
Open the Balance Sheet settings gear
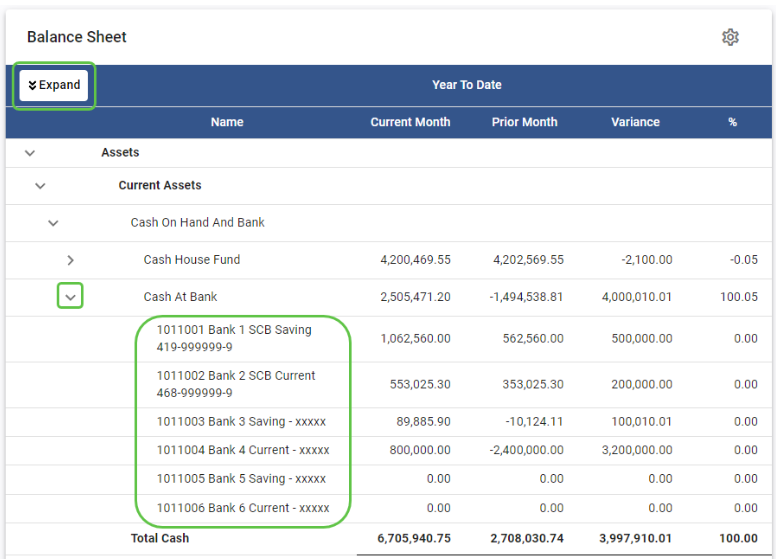pos(730,37)
